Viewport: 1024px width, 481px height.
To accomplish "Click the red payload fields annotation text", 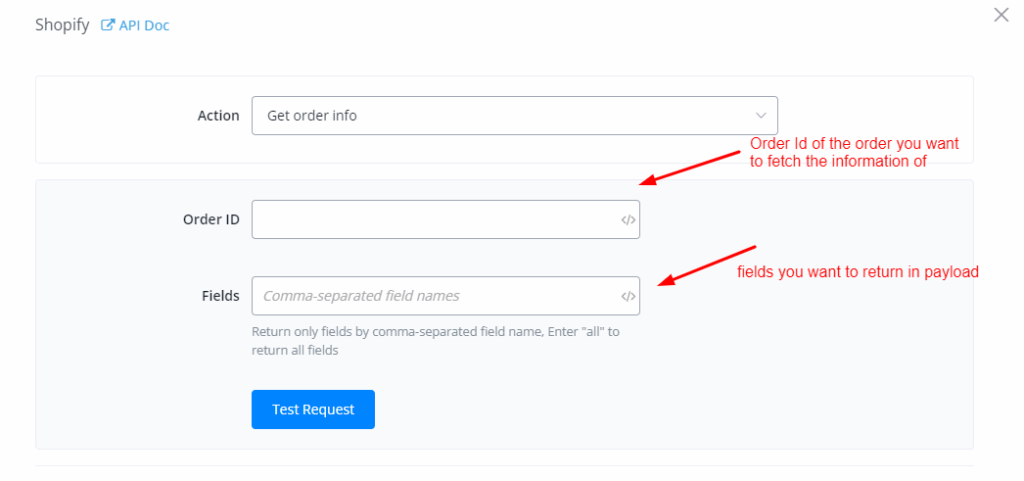I will tap(857, 271).
